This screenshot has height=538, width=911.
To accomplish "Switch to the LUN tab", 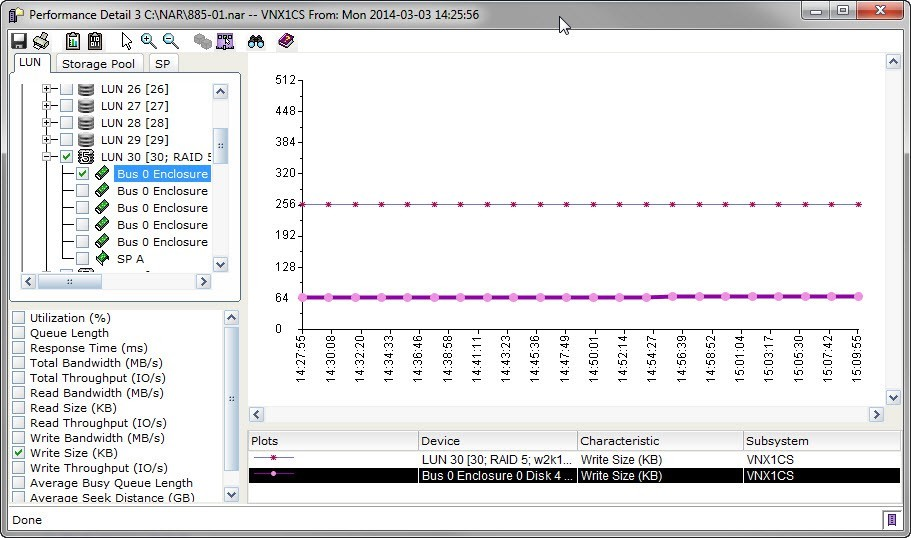I will tap(30, 62).
